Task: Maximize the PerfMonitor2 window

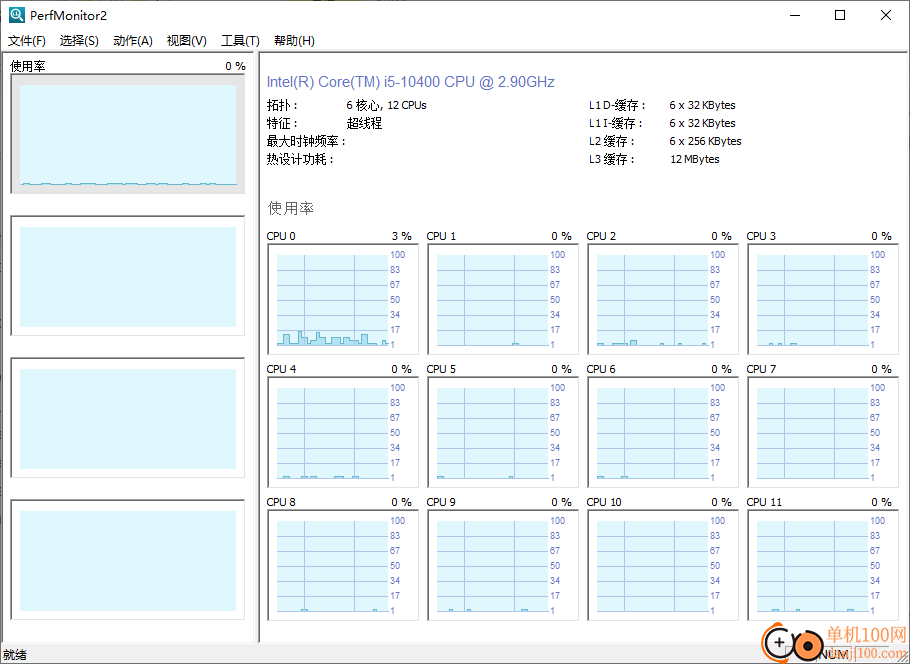Action: [x=840, y=15]
